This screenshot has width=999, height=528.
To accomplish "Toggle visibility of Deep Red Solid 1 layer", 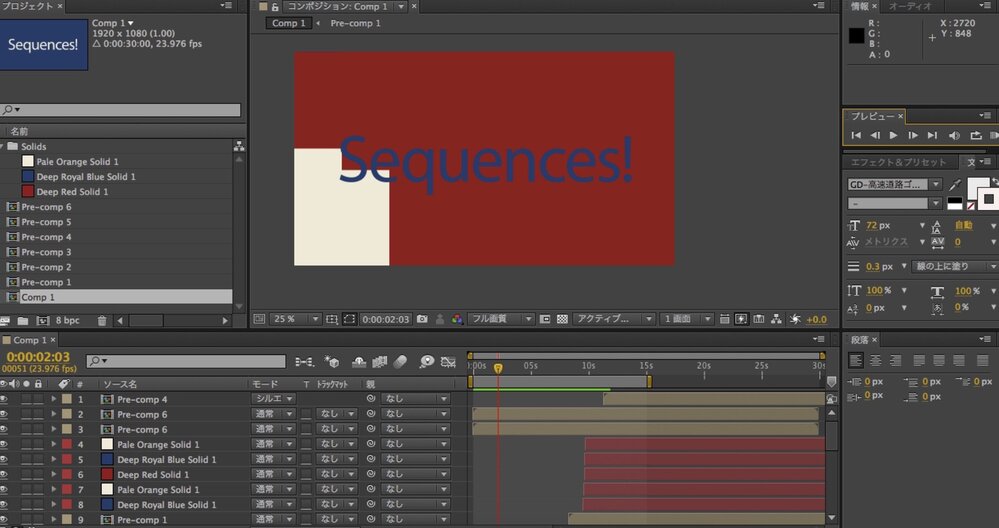I will (4, 475).
